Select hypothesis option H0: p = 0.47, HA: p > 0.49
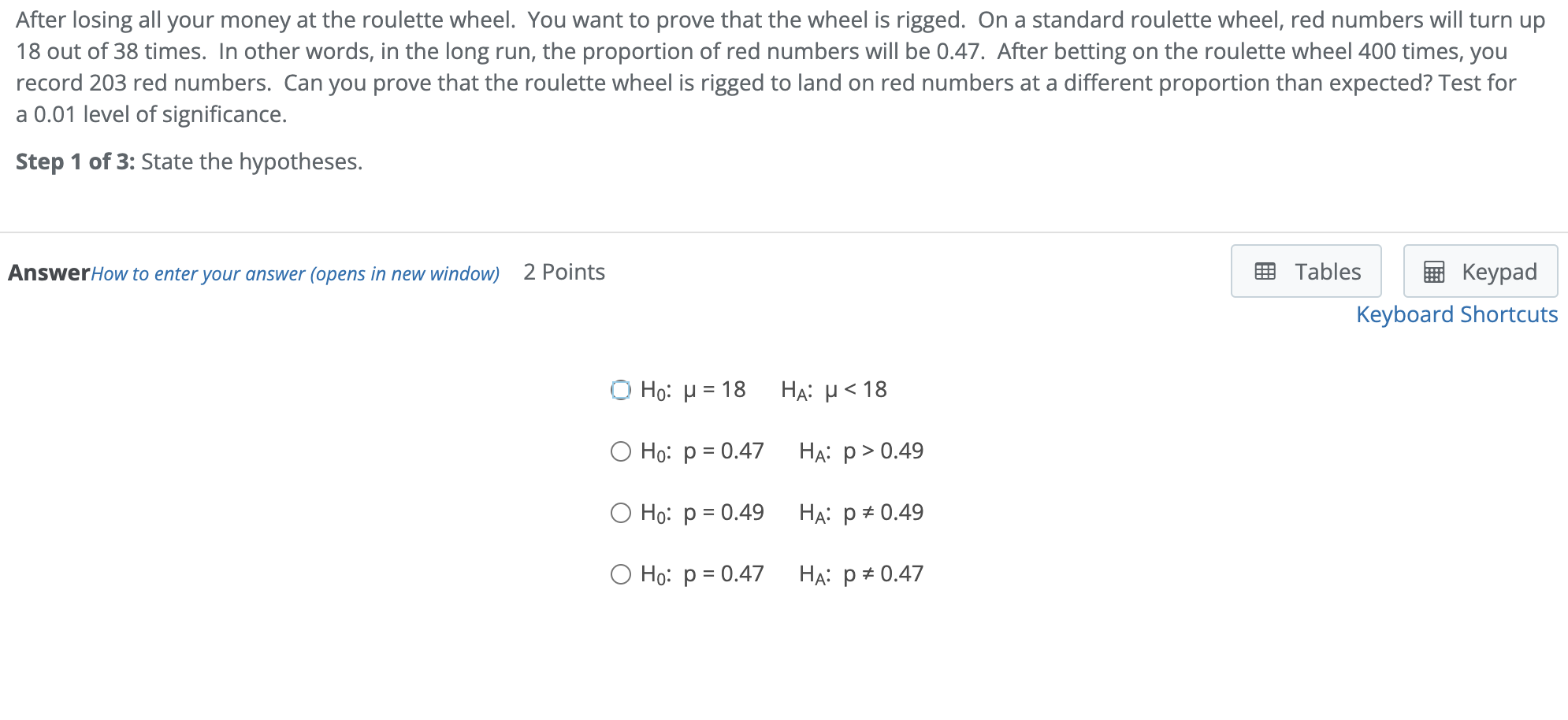This screenshot has width=1568, height=720. (622, 451)
